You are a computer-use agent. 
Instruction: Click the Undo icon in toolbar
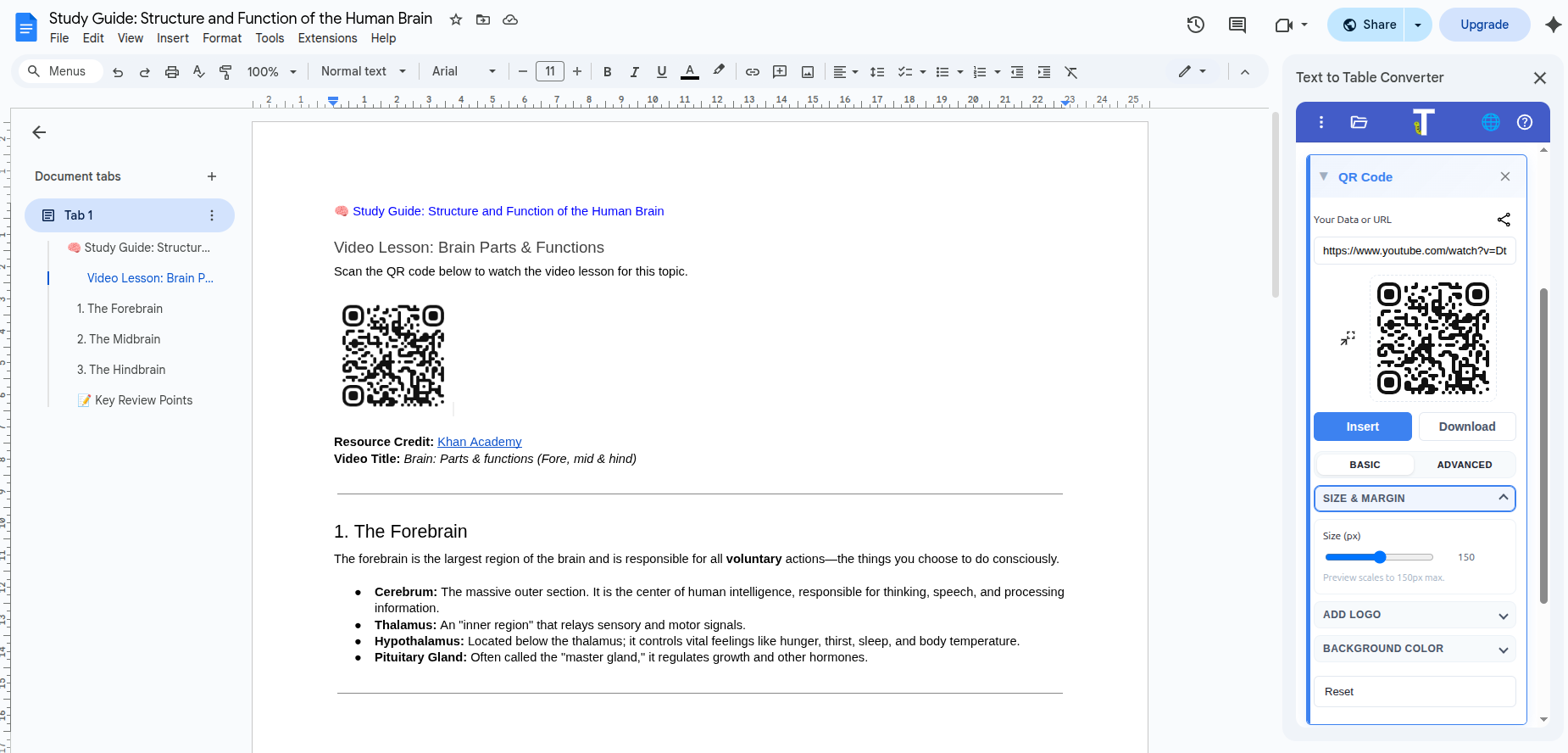(x=118, y=72)
